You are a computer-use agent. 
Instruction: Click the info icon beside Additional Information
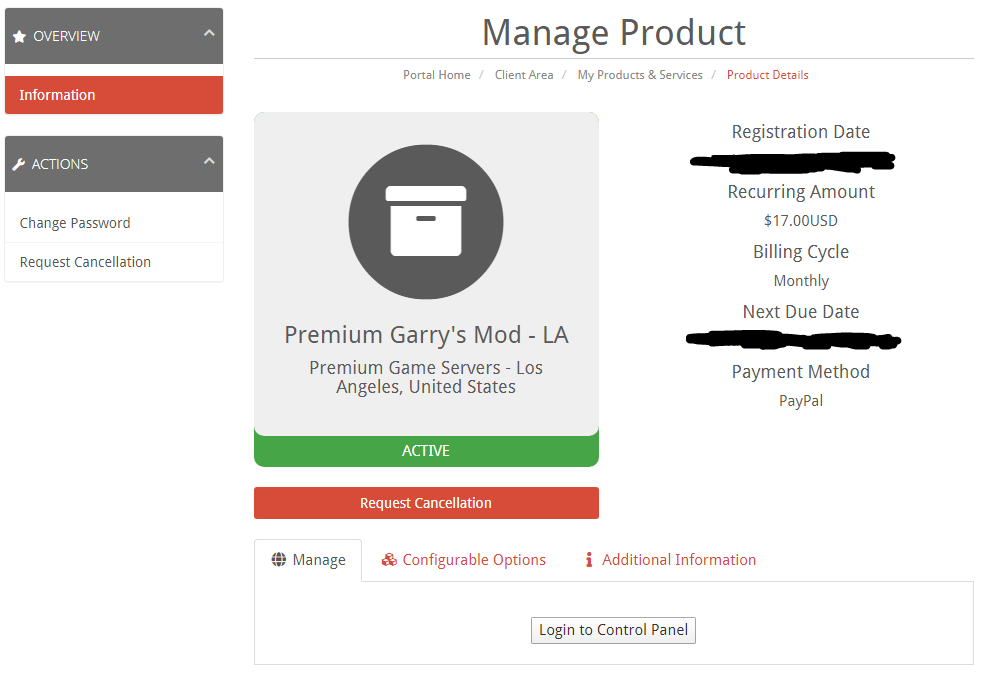[x=588, y=560]
